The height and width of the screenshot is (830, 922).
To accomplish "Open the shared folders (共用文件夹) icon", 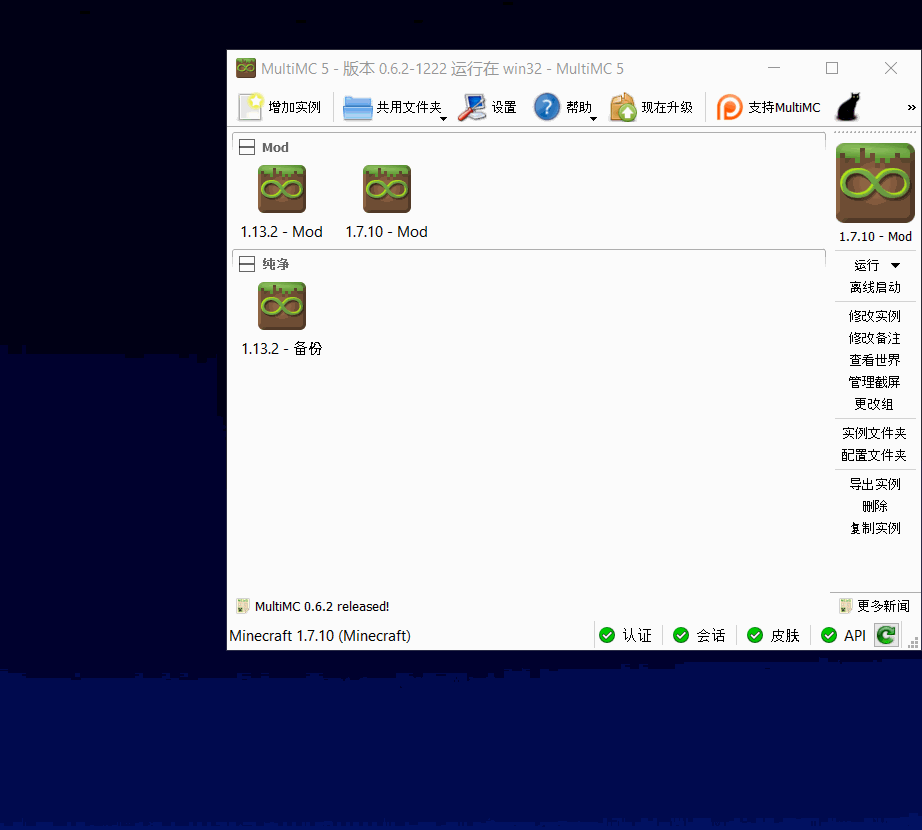I will [358, 108].
